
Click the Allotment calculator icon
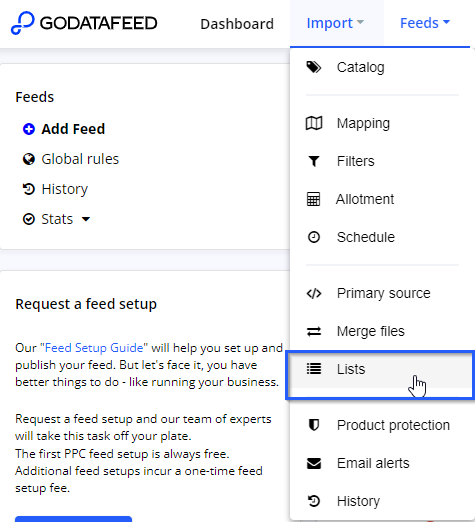(313, 199)
